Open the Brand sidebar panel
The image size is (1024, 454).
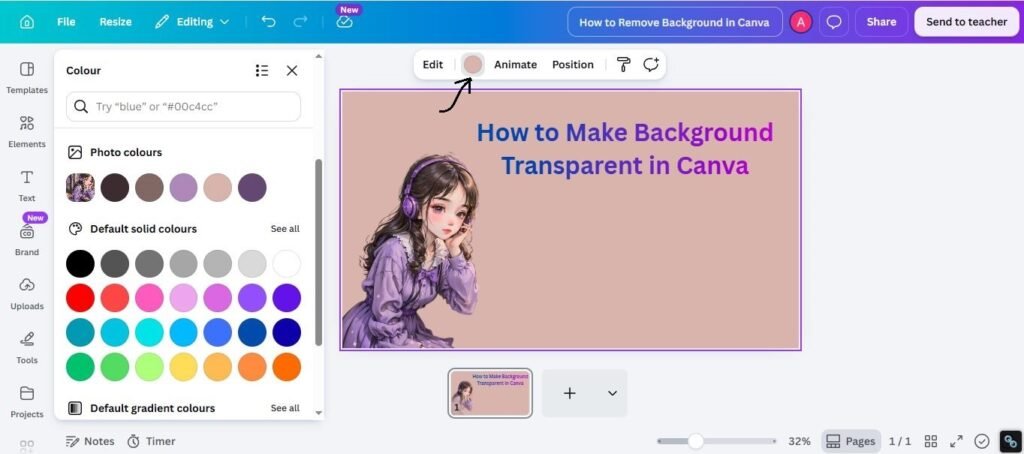coord(27,240)
